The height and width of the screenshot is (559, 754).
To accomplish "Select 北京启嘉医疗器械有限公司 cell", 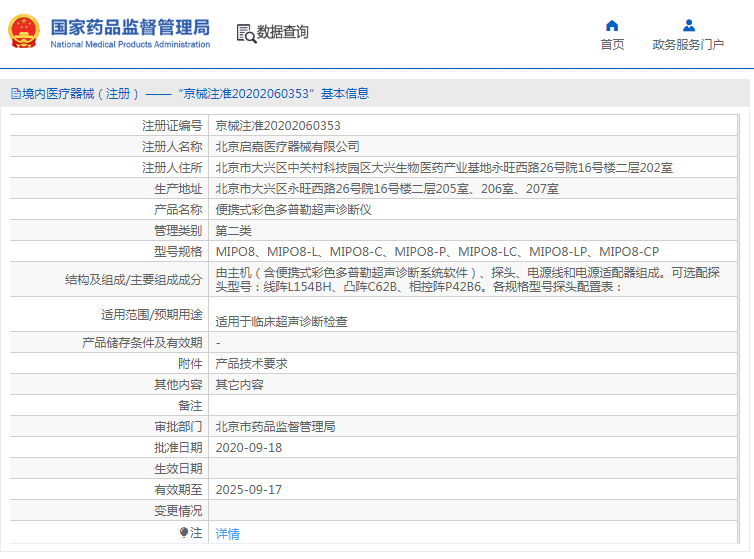I will point(288,147).
